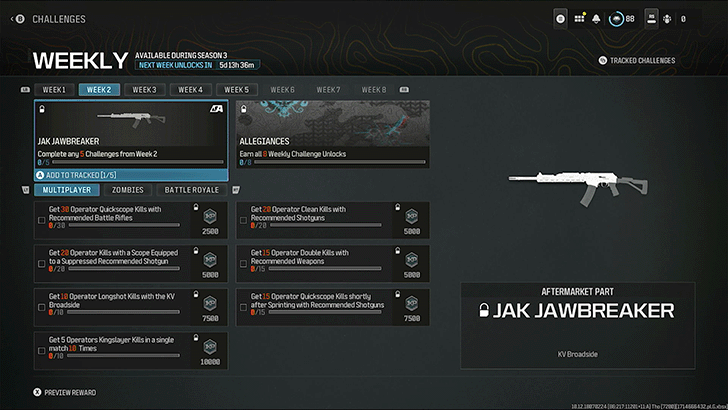
Task: Click XP token icon for 2500 reward
Action: pos(210,216)
